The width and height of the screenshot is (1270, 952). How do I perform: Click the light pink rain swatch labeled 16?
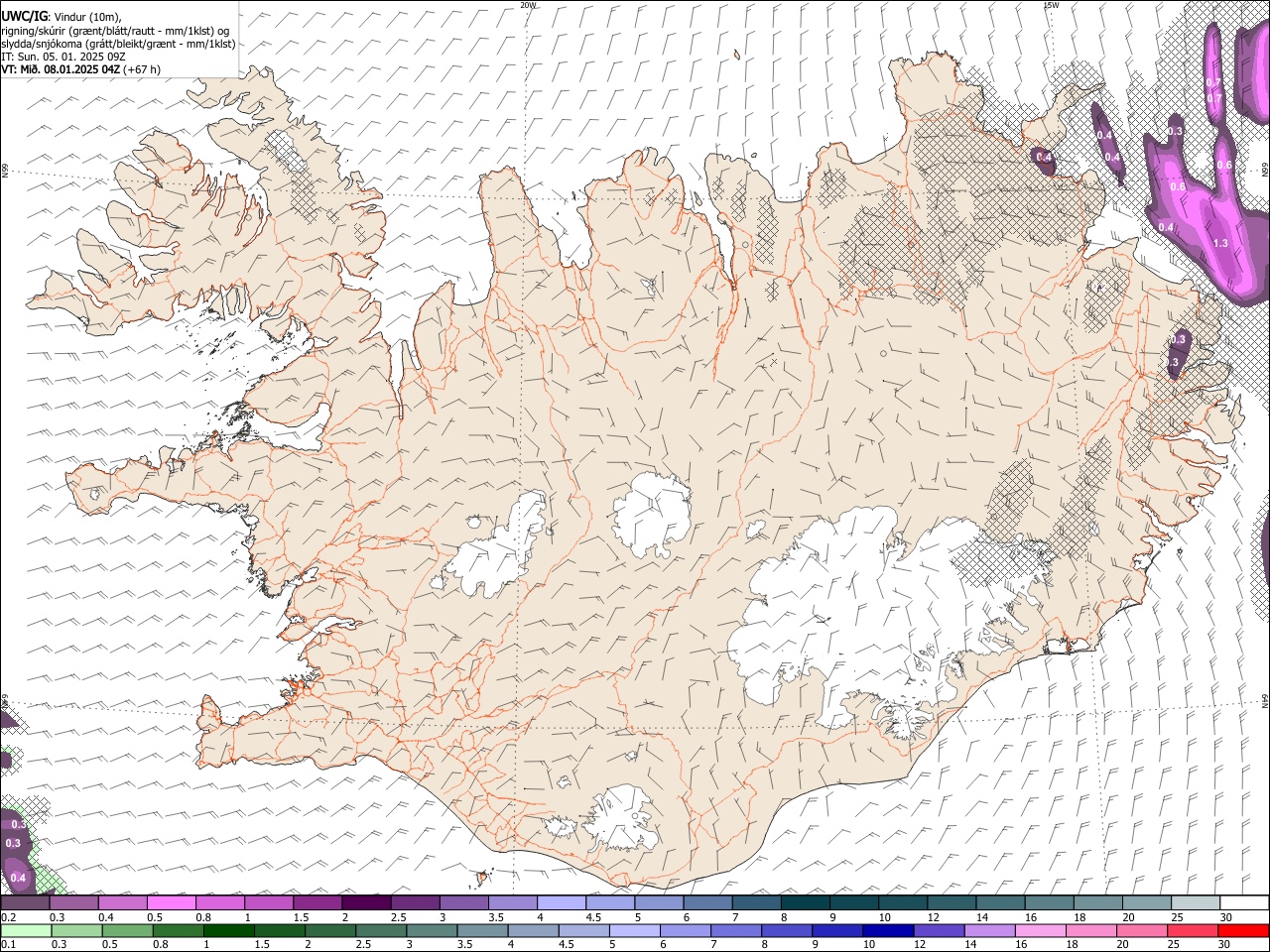1039,930
